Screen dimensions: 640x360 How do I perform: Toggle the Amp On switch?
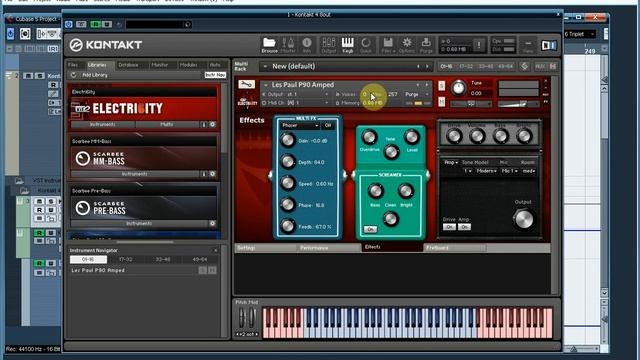point(464,227)
